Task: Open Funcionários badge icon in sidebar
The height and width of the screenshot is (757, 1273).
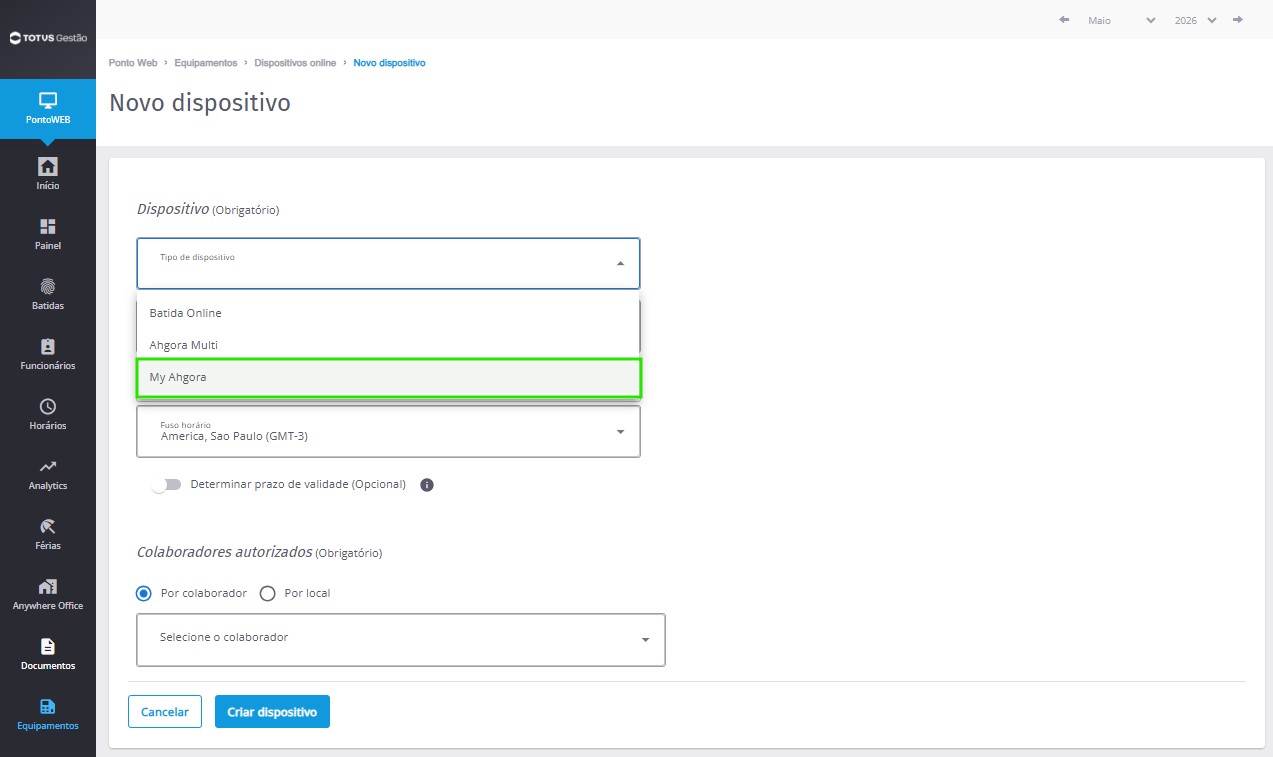Action: (47, 346)
